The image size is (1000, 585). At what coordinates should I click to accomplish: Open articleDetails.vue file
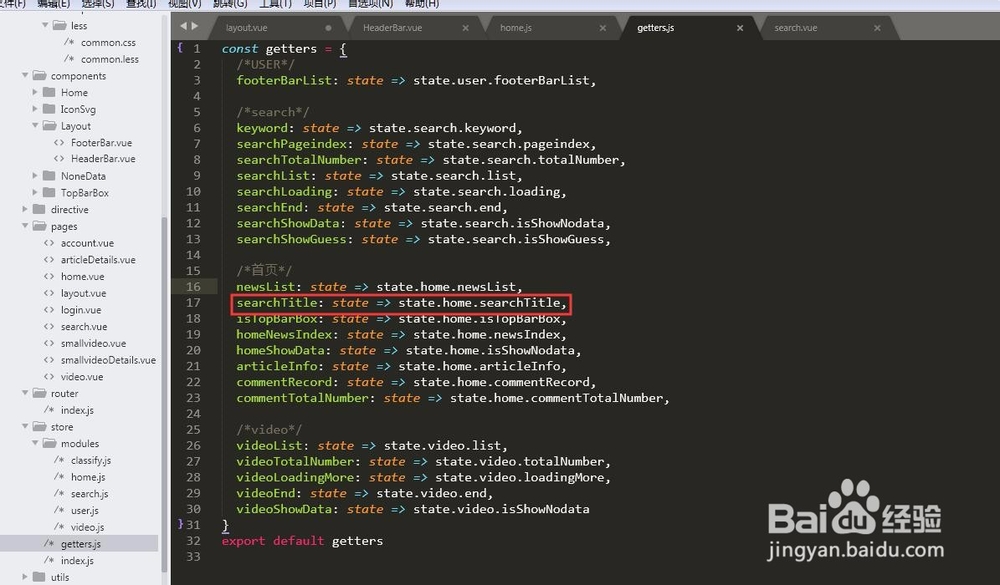coord(98,260)
